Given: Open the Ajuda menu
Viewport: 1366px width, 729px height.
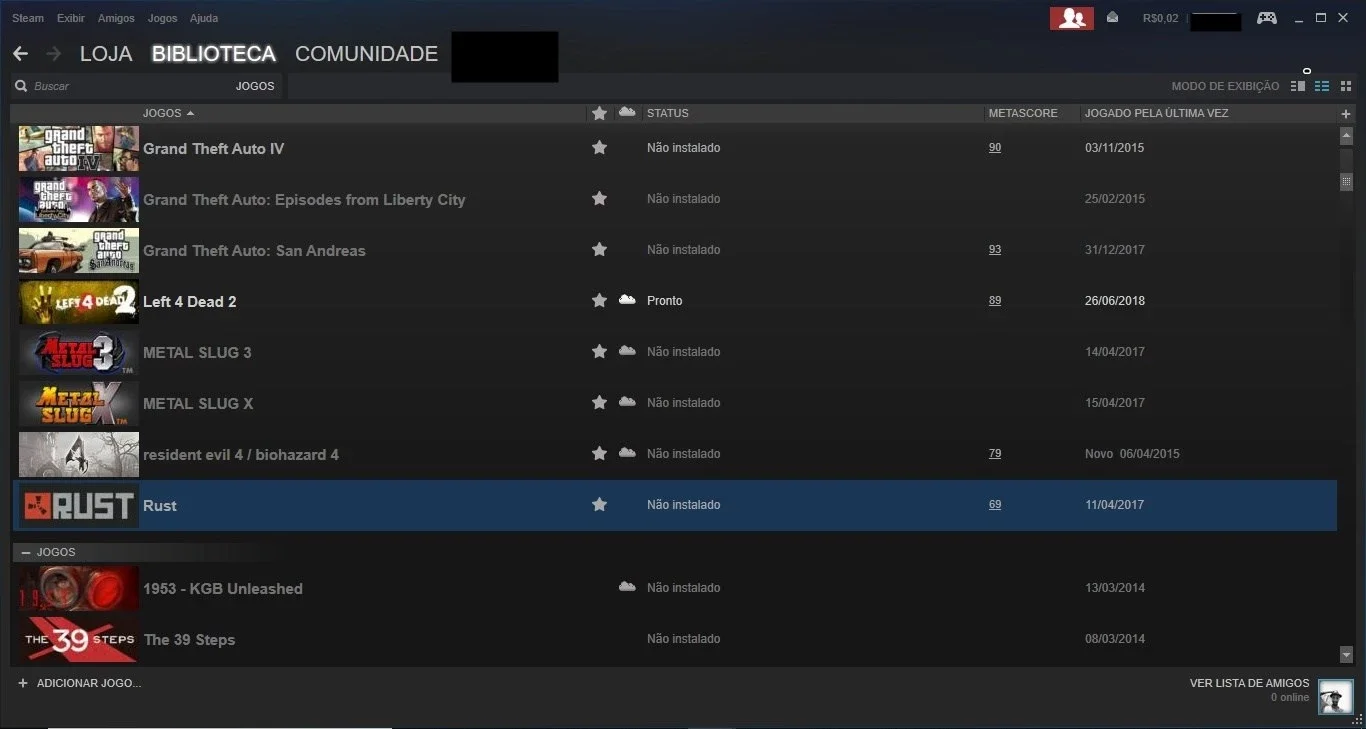Looking at the screenshot, I should pyautogui.click(x=204, y=18).
